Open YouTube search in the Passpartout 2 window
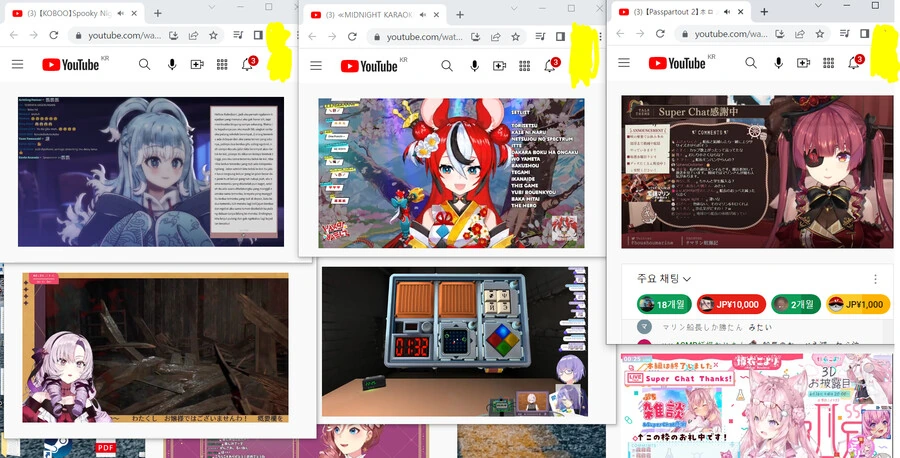Image resolution: width=900 pixels, height=458 pixels. click(751, 63)
